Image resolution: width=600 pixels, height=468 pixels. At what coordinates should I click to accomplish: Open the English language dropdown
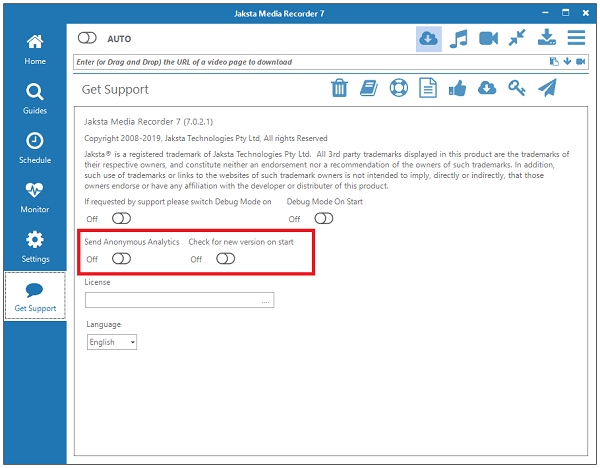[x=112, y=342]
